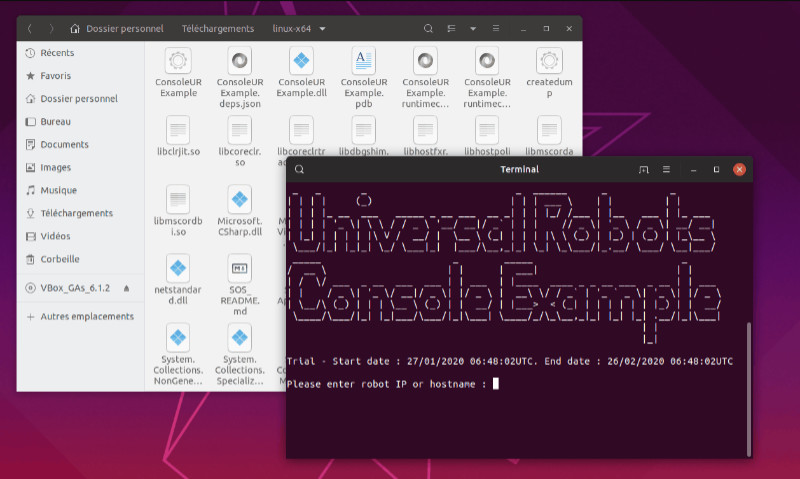Go forward in Files window
Screen dimensions: 800x479
51,29
